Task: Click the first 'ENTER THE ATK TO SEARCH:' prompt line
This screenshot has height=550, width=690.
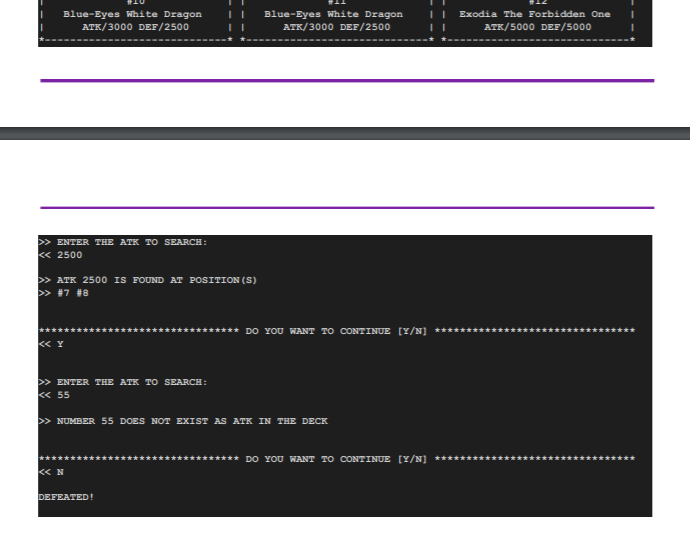Action: [x=123, y=242]
